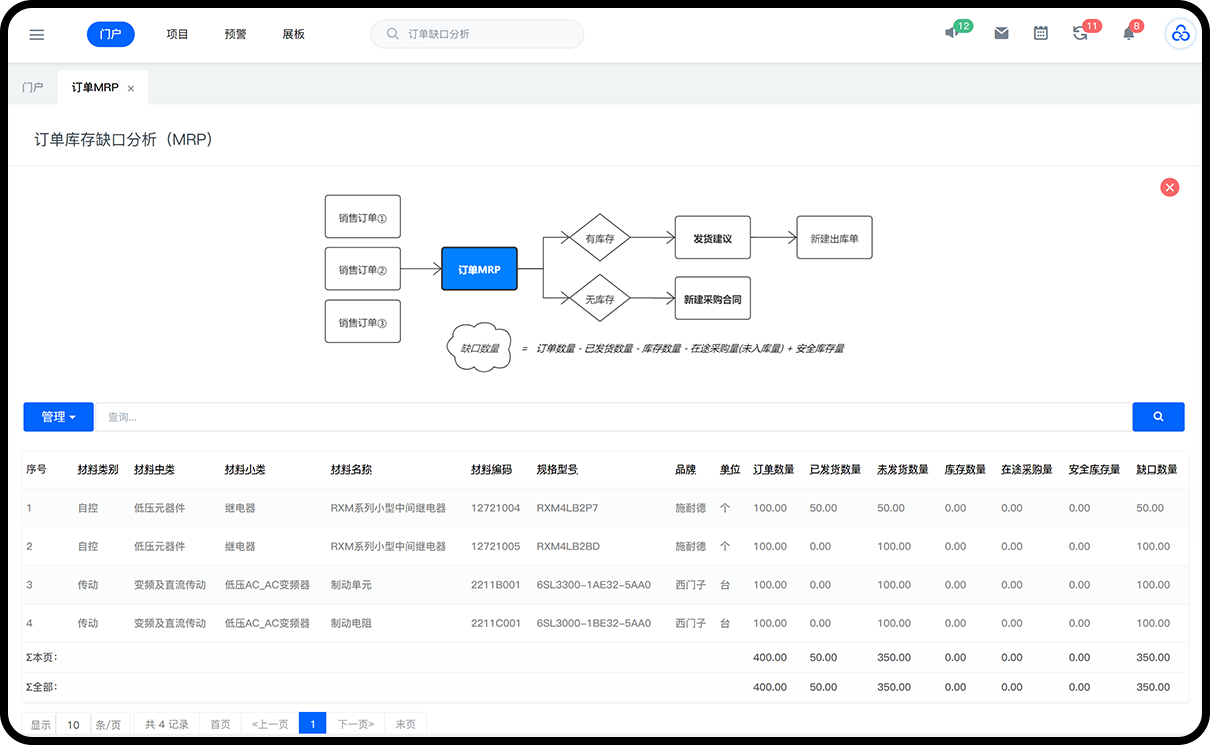
Task: Open the calendar icon
Action: (x=1041, y=33)
